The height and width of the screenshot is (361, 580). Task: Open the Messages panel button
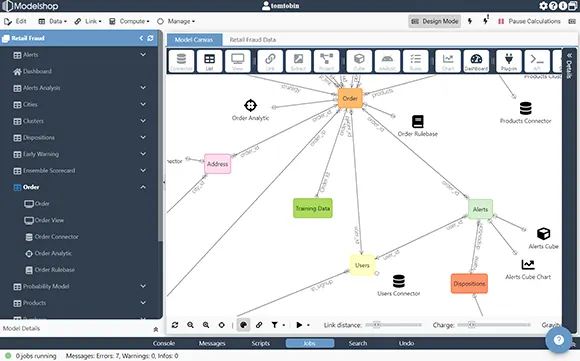click(212, 343)
